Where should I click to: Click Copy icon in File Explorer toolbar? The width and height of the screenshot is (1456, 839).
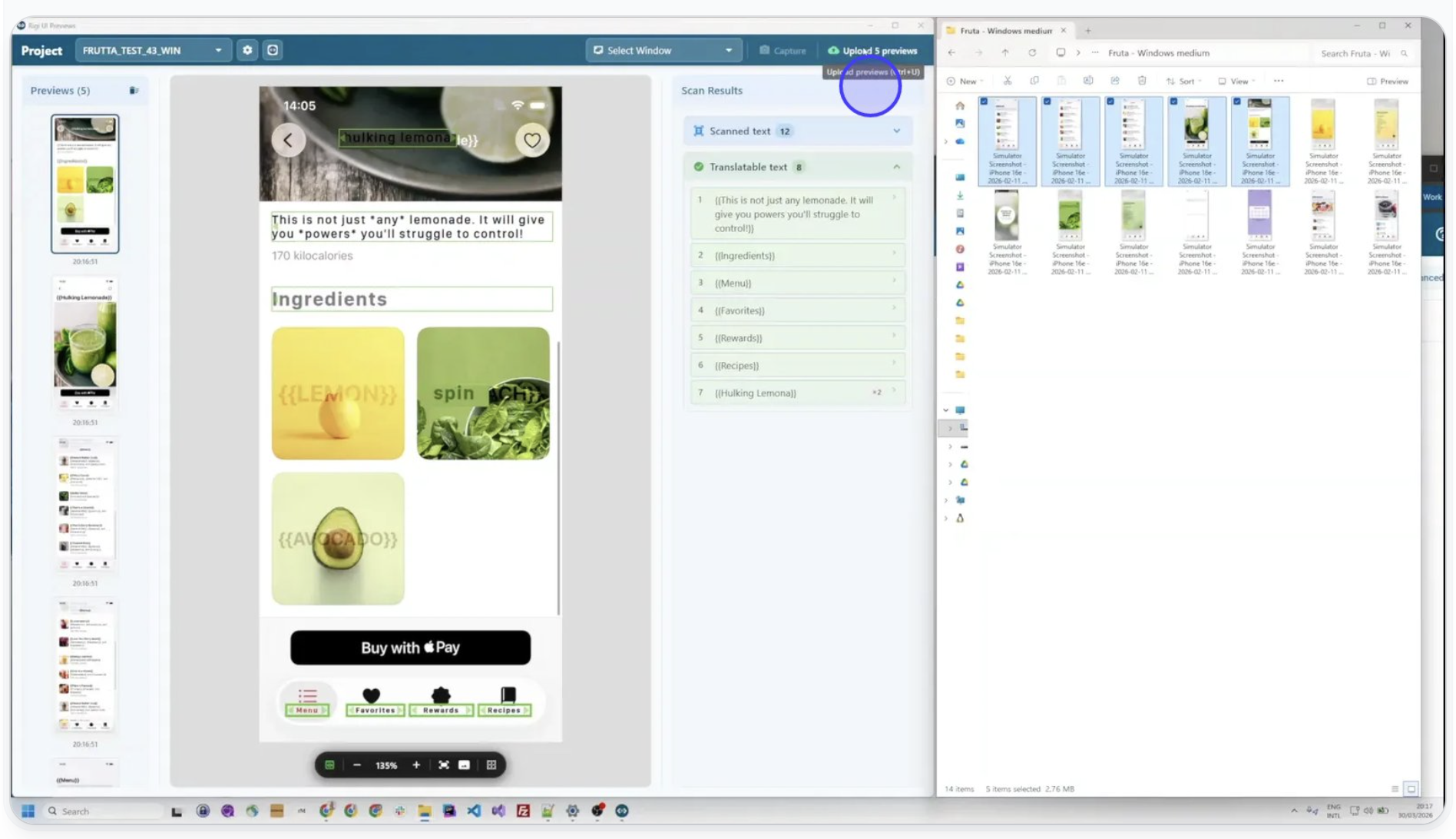coord(1034,81)
